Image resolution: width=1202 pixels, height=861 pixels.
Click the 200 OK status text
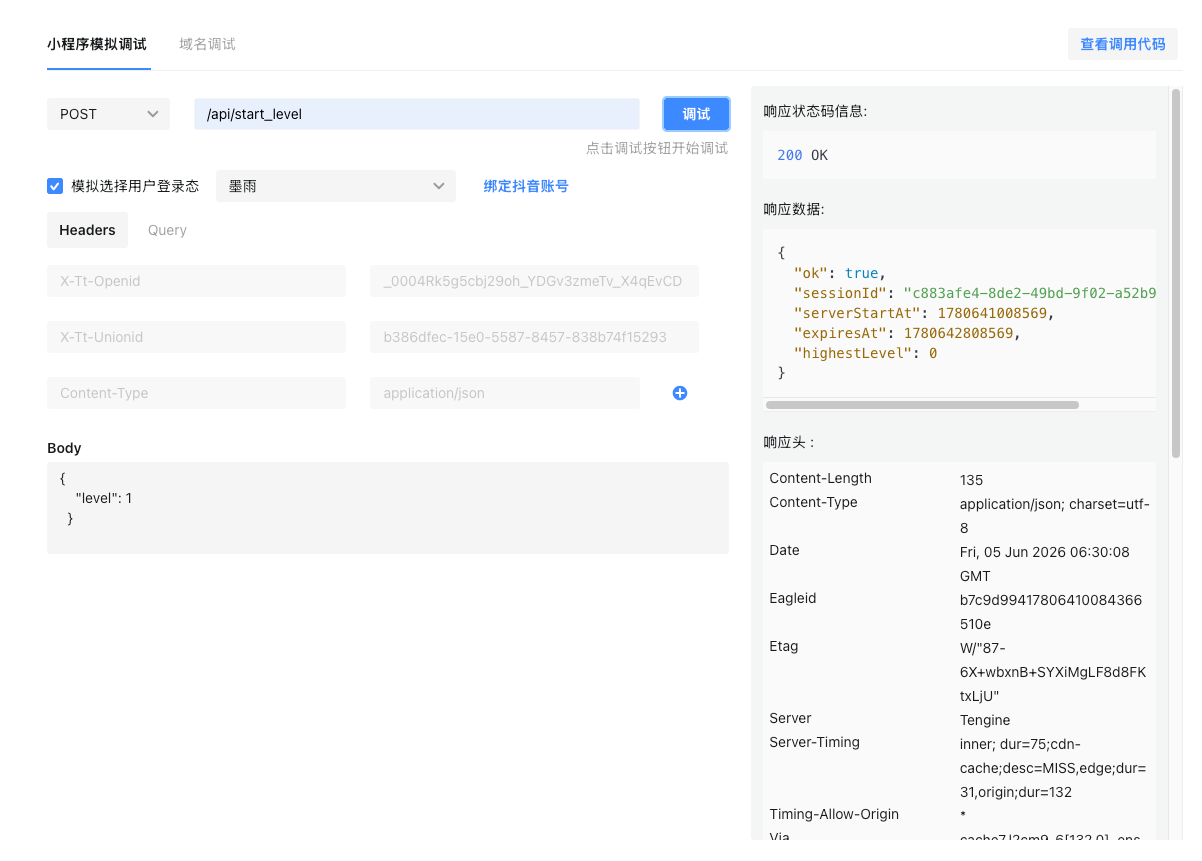point(802,155)
